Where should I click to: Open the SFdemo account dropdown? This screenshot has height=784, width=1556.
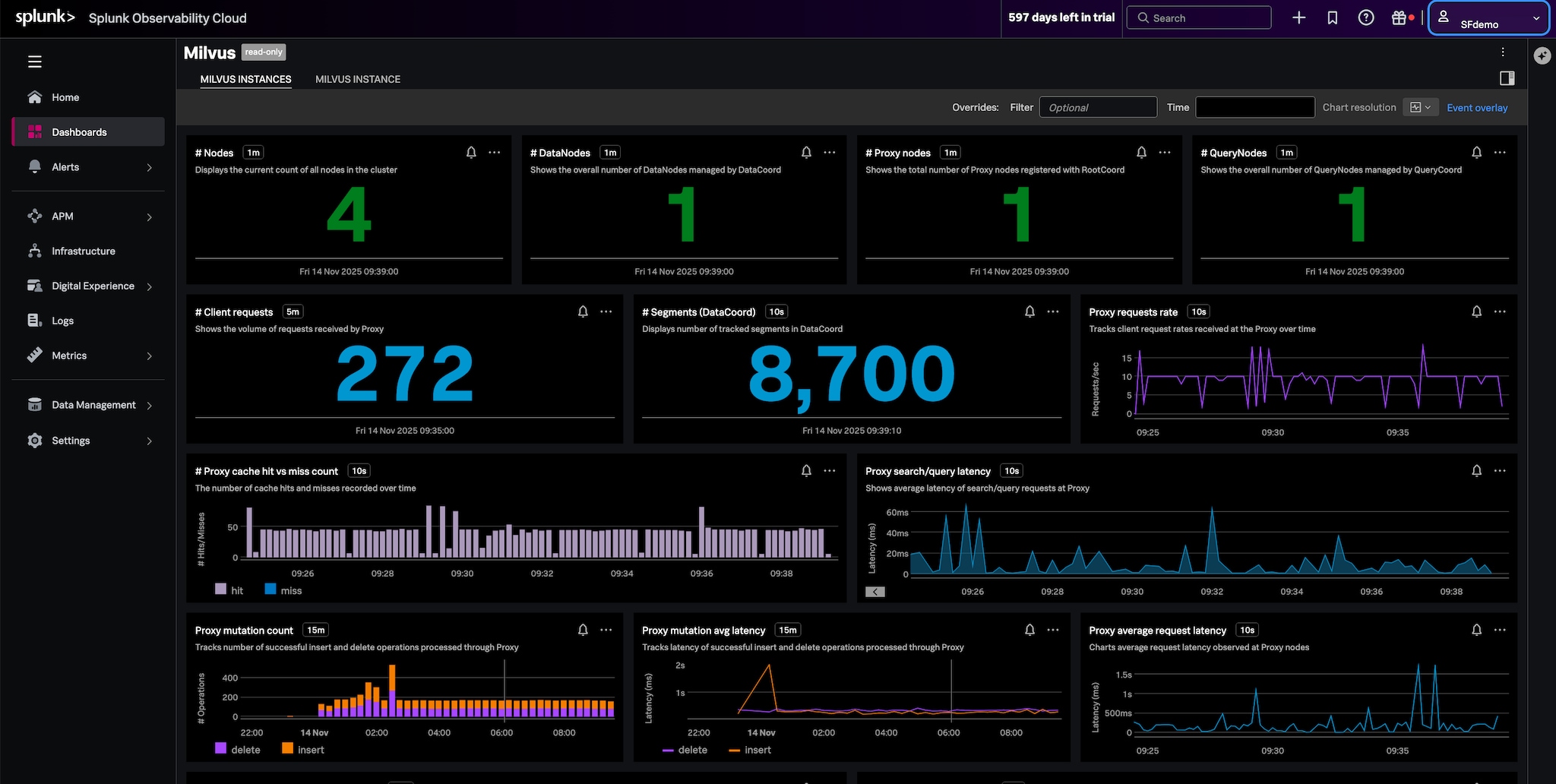pos(1488,18)
